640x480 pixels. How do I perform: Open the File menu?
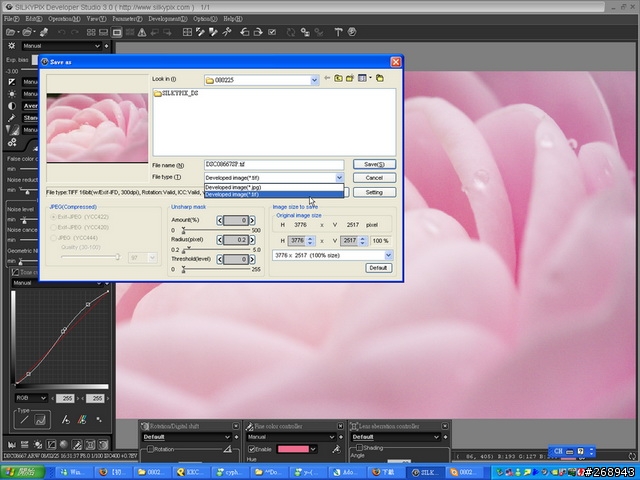11,19
